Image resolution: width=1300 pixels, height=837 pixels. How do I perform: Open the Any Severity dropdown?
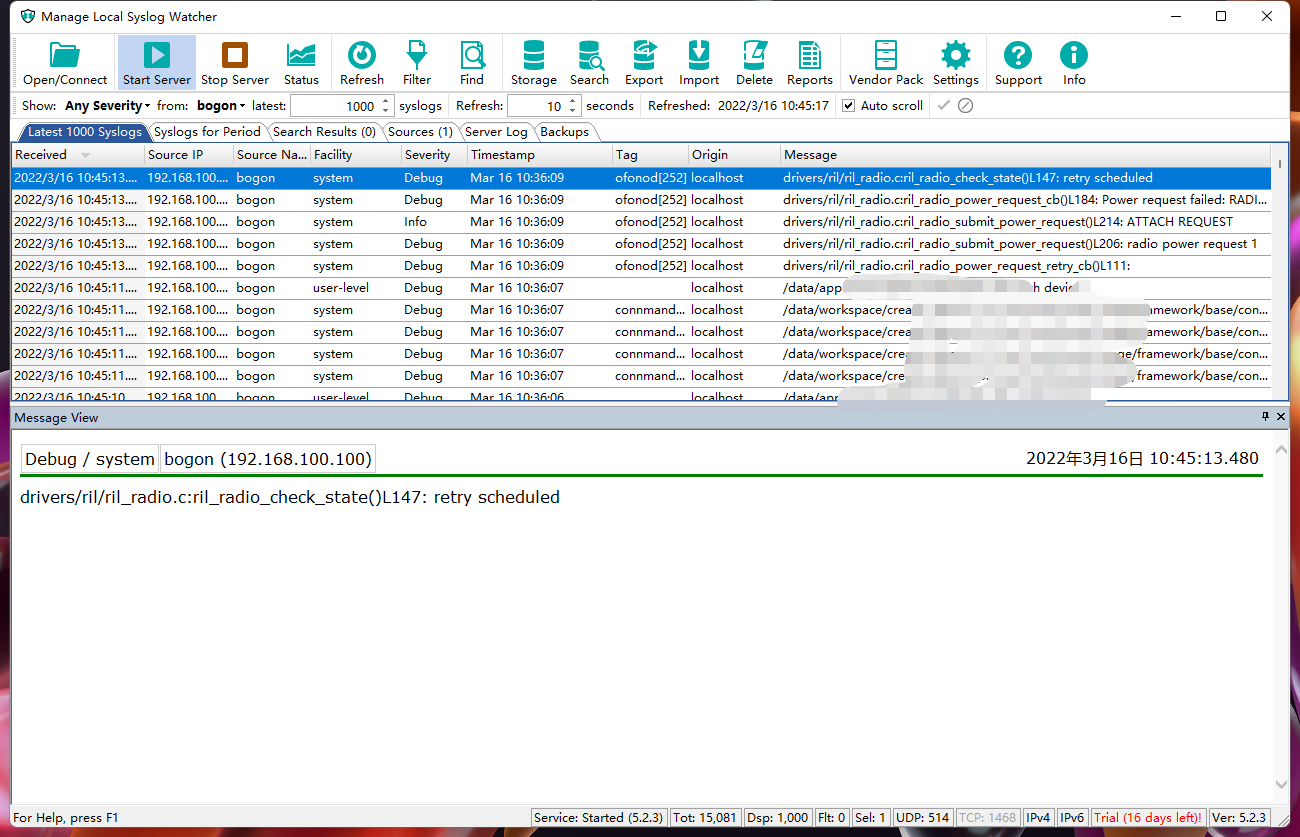(106, 105)
